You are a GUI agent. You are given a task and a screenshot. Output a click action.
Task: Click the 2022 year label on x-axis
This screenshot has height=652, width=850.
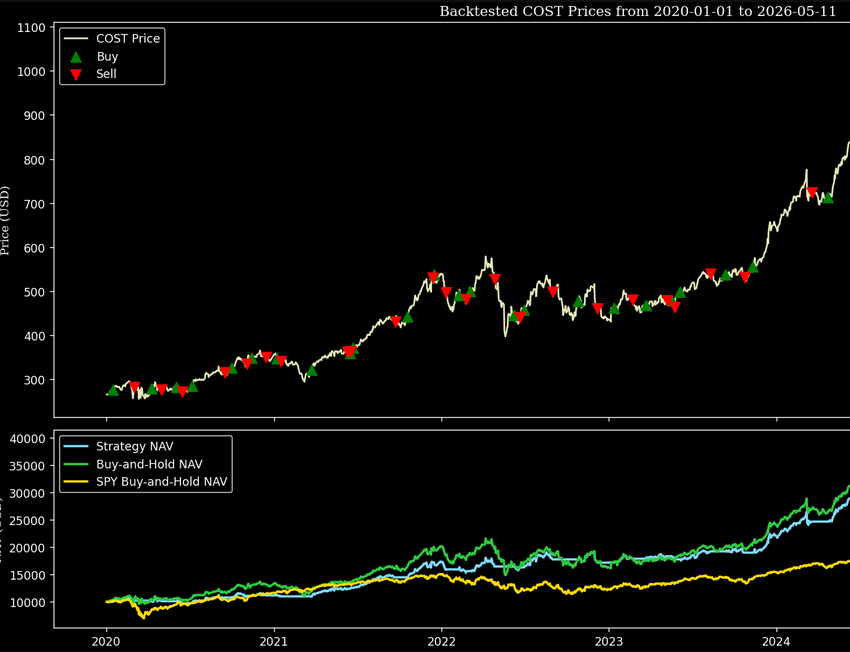tap(441, 642)
